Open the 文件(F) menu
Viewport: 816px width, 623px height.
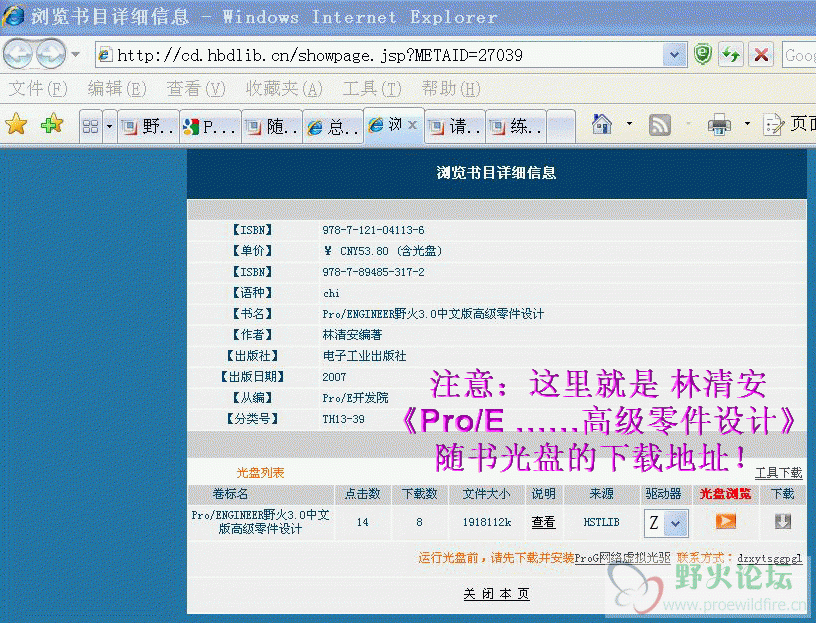pyautogui.click(x=38, y=89)
